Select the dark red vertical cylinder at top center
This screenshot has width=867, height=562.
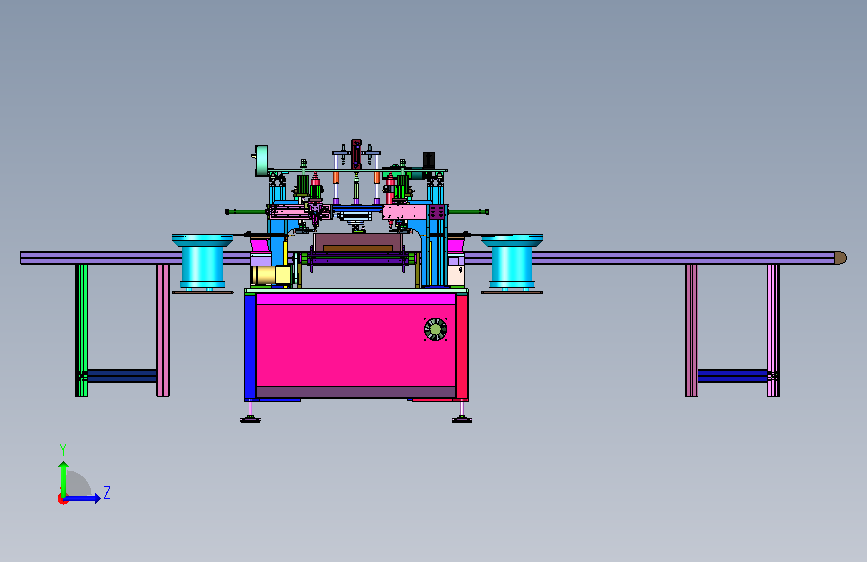pyautogui.click(x=356, y=154)
